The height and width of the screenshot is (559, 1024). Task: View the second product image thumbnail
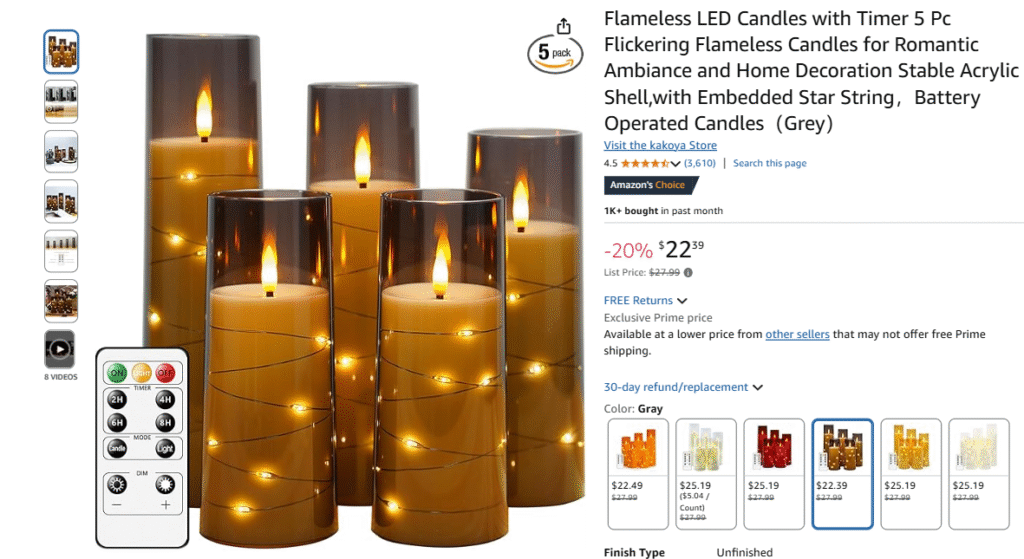(61, 102)
